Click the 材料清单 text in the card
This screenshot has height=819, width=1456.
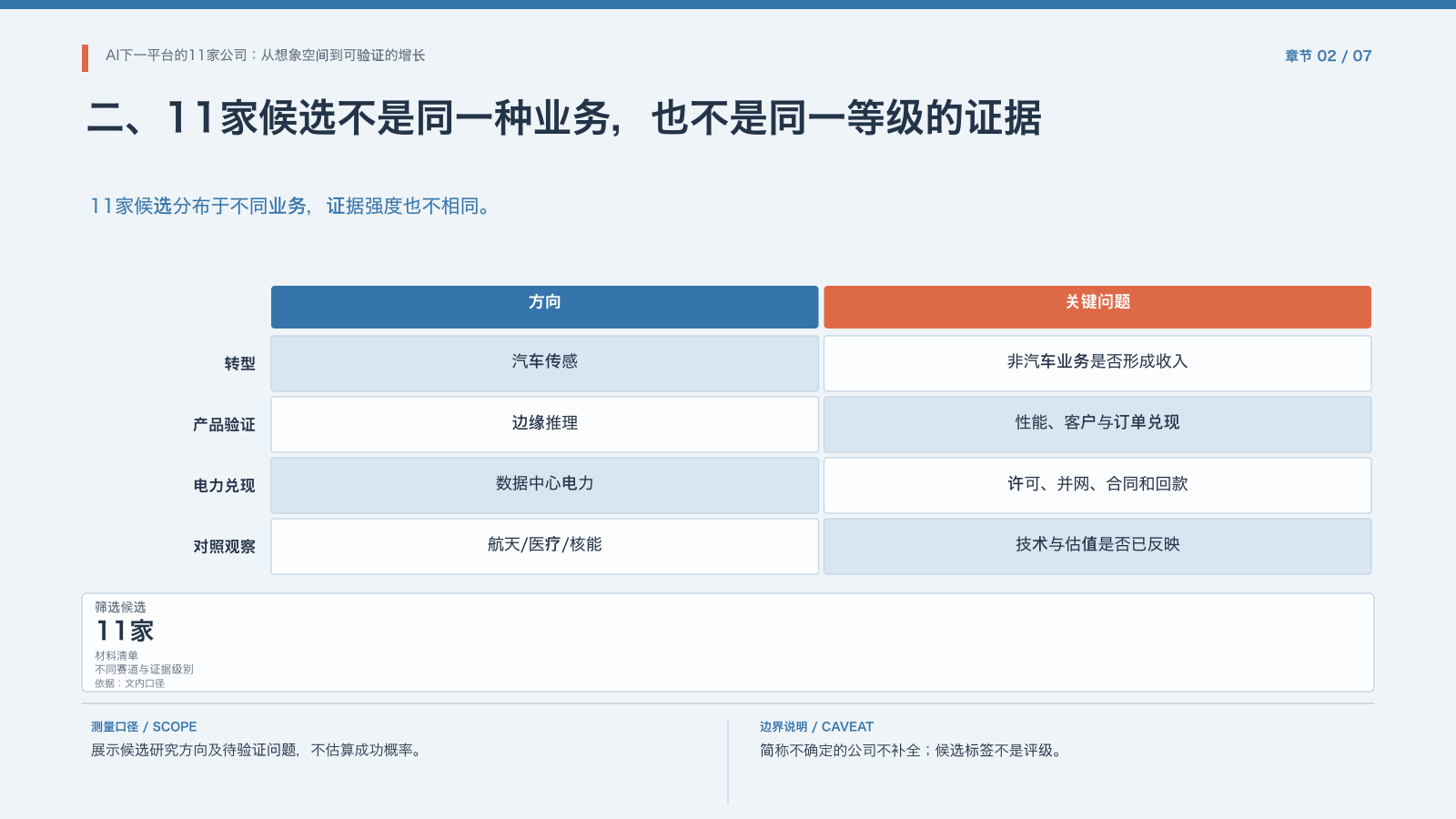116,655
